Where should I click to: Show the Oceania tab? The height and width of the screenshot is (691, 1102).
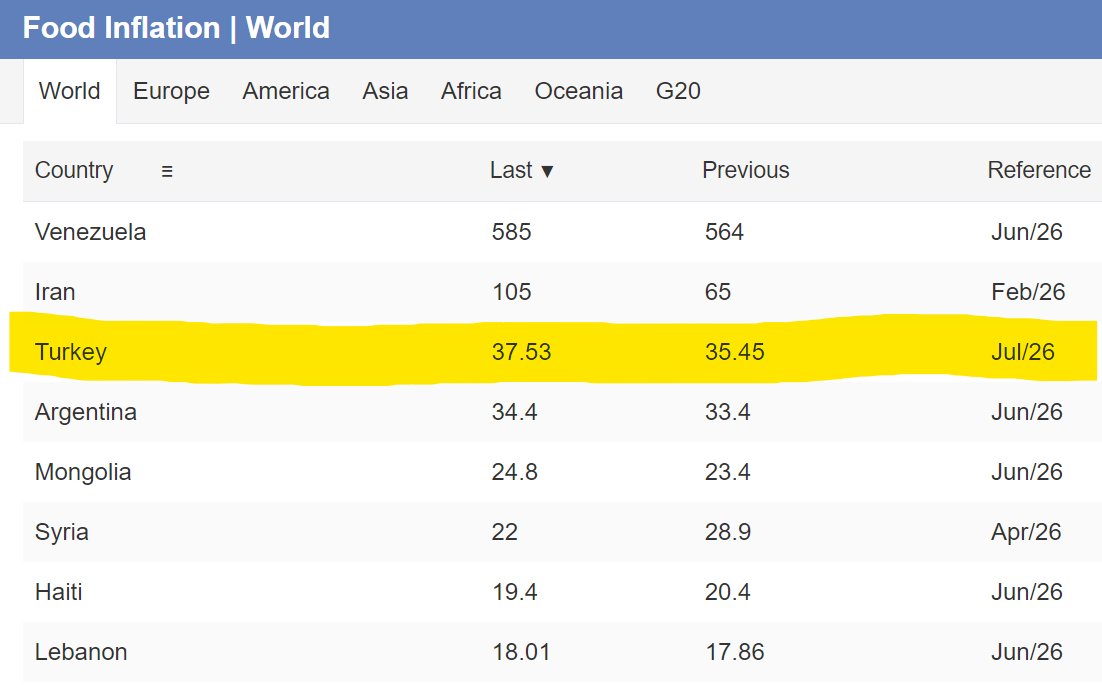point(578,91)
